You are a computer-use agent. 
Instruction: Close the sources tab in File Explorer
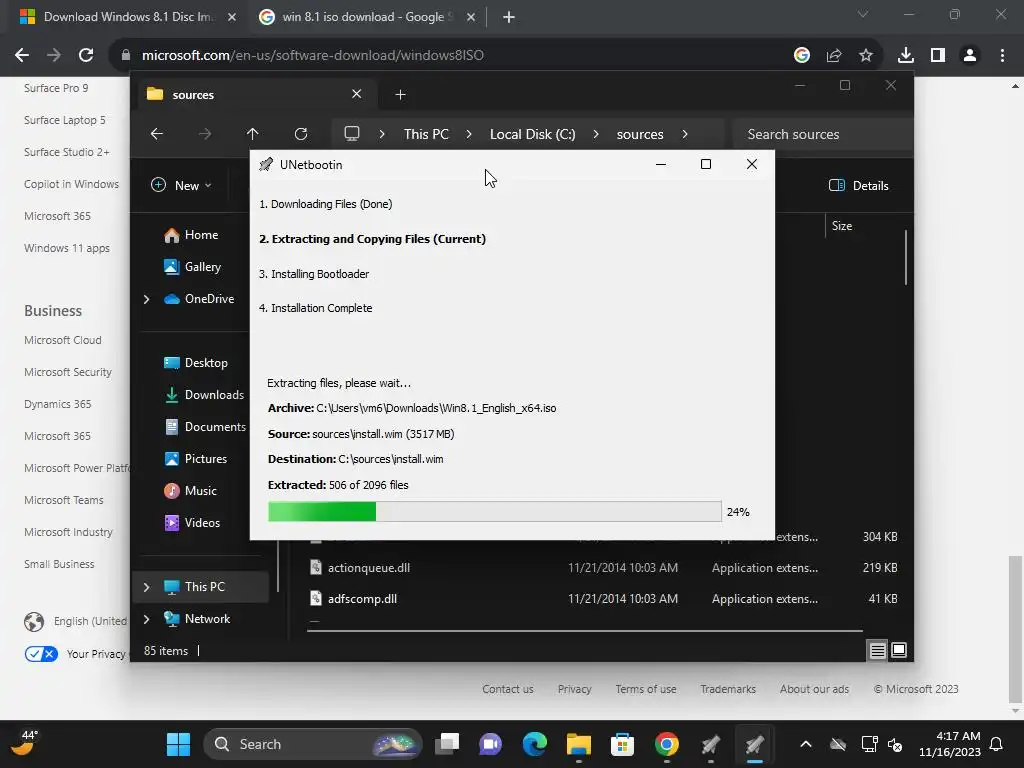[x=357, y=94]
